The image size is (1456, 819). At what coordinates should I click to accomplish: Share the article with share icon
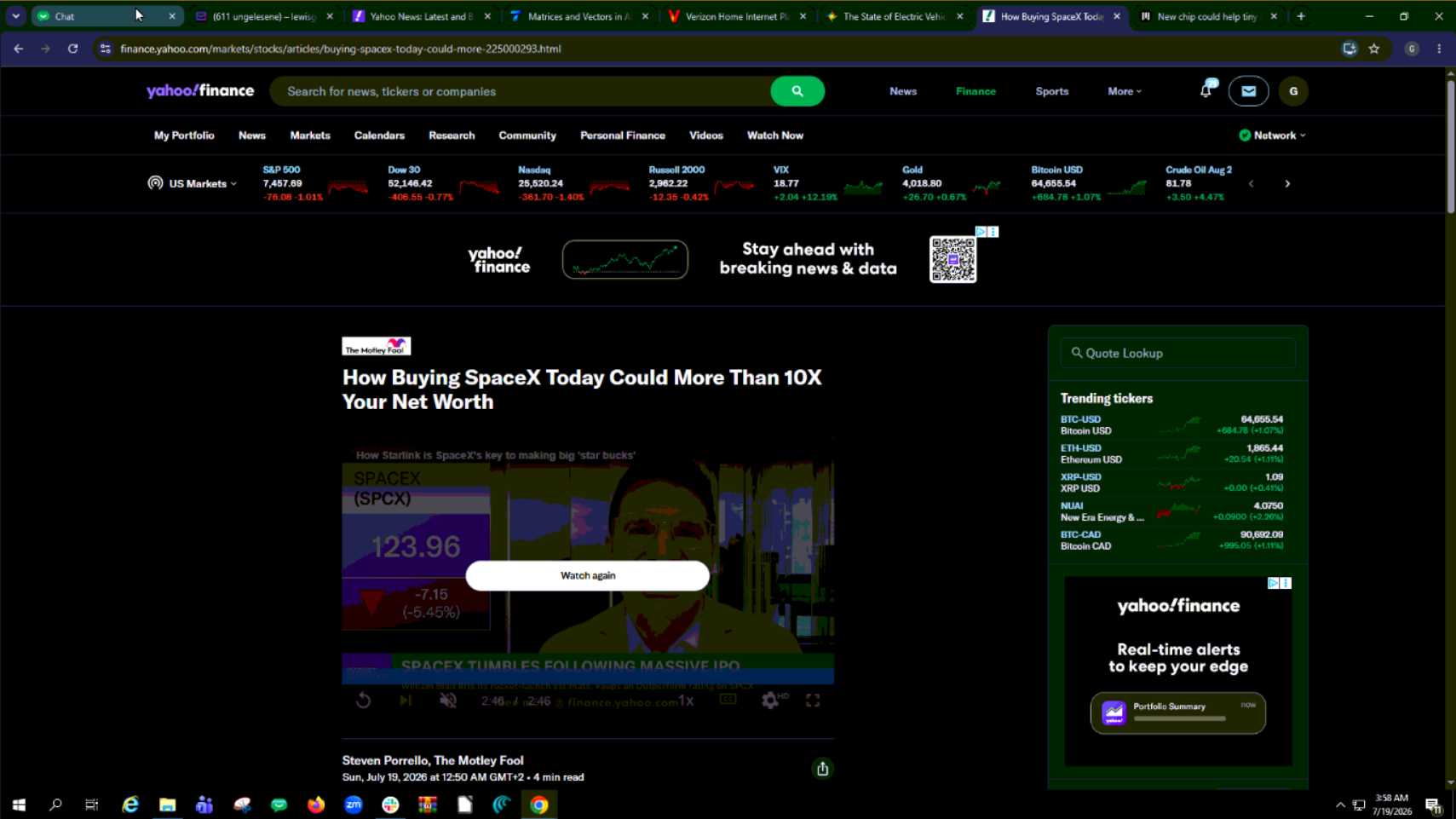click(x=822, y=769)
